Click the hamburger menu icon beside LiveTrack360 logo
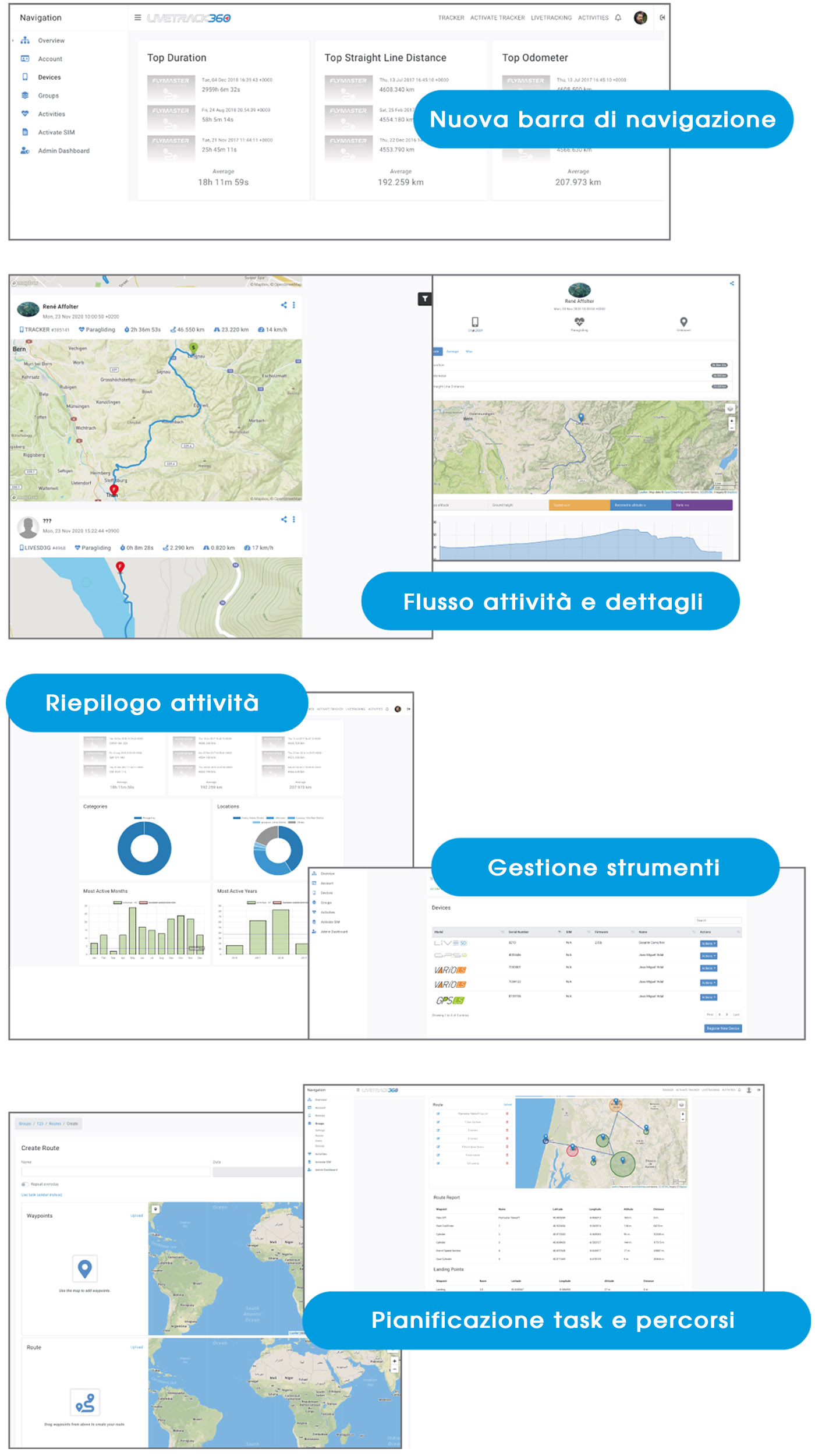 click(x=138, y=17)
